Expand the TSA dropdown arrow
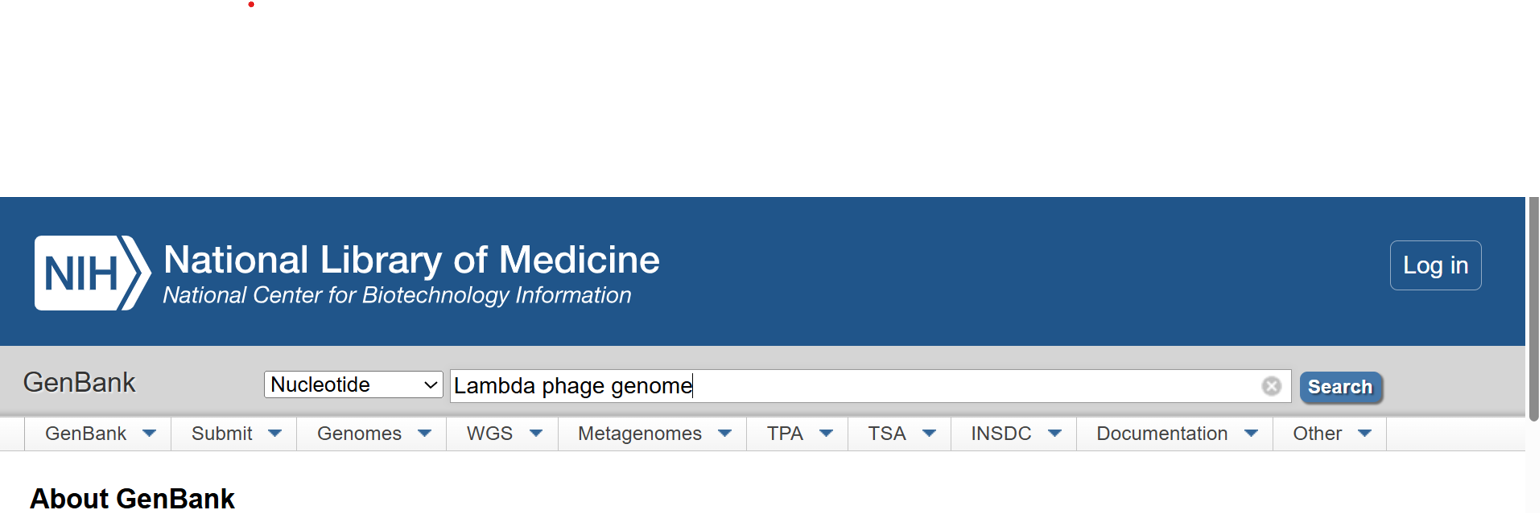This screenshot has height=513, width=1540. coord(929,434)
